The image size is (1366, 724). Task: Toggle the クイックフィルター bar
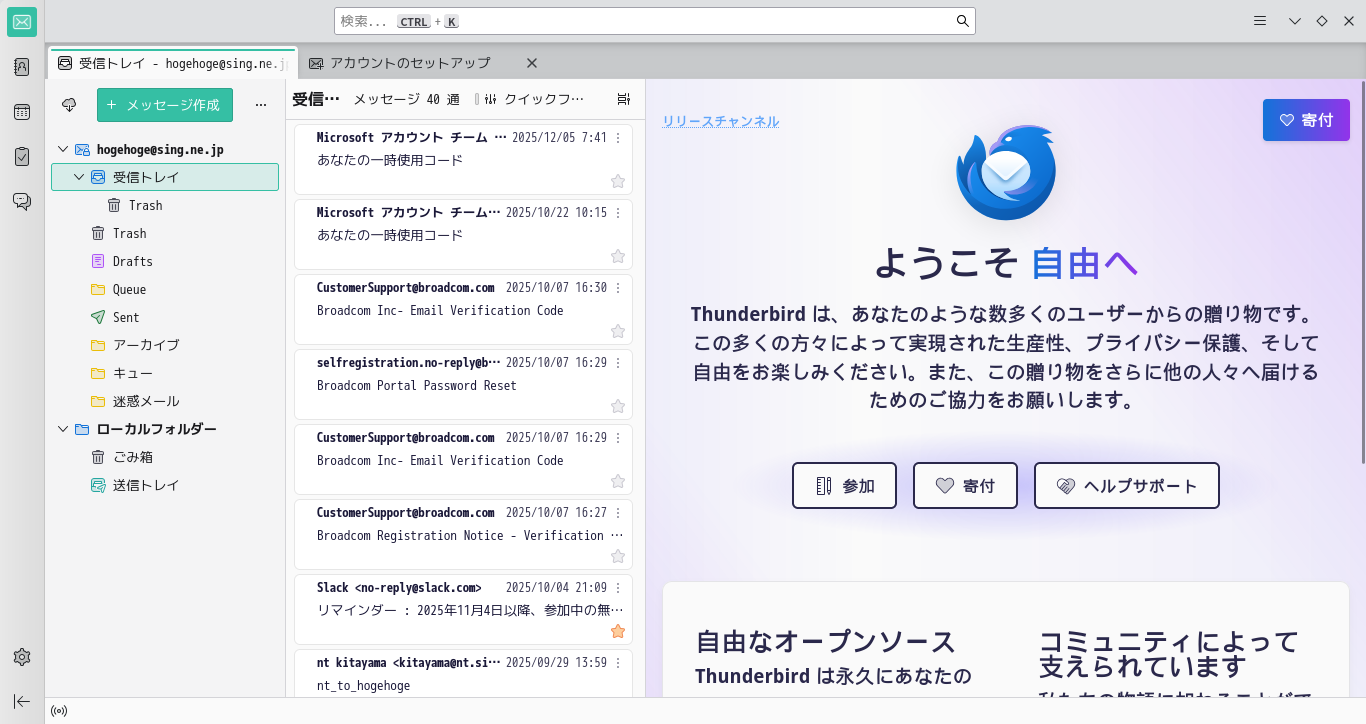536,99
